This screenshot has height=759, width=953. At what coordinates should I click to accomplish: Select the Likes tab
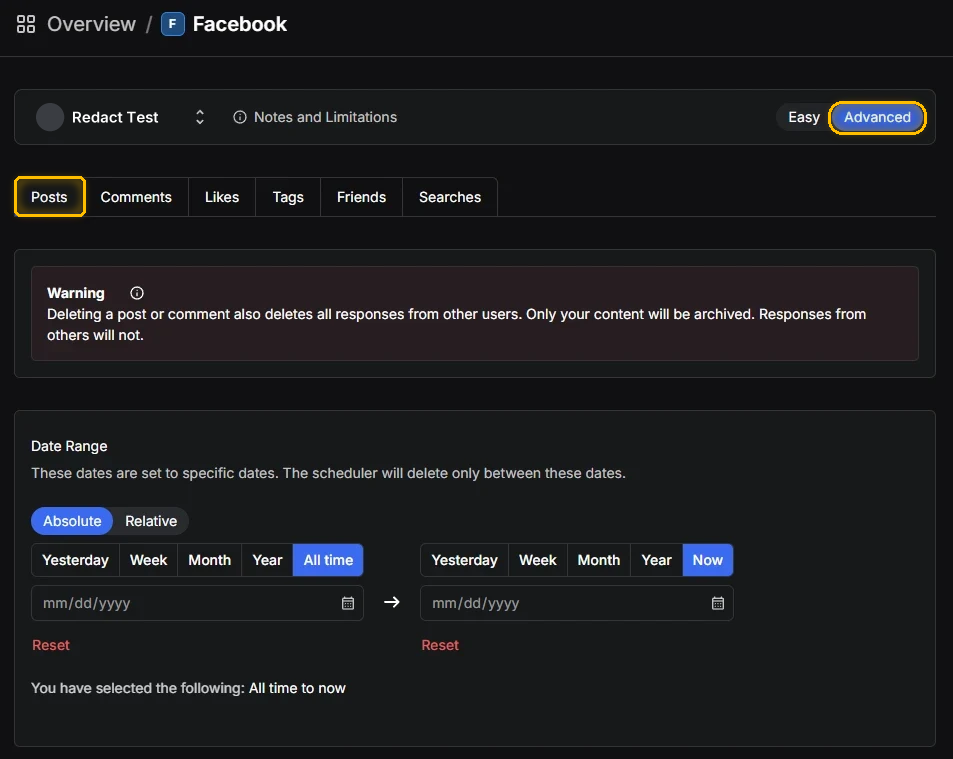tap(222, 197)
